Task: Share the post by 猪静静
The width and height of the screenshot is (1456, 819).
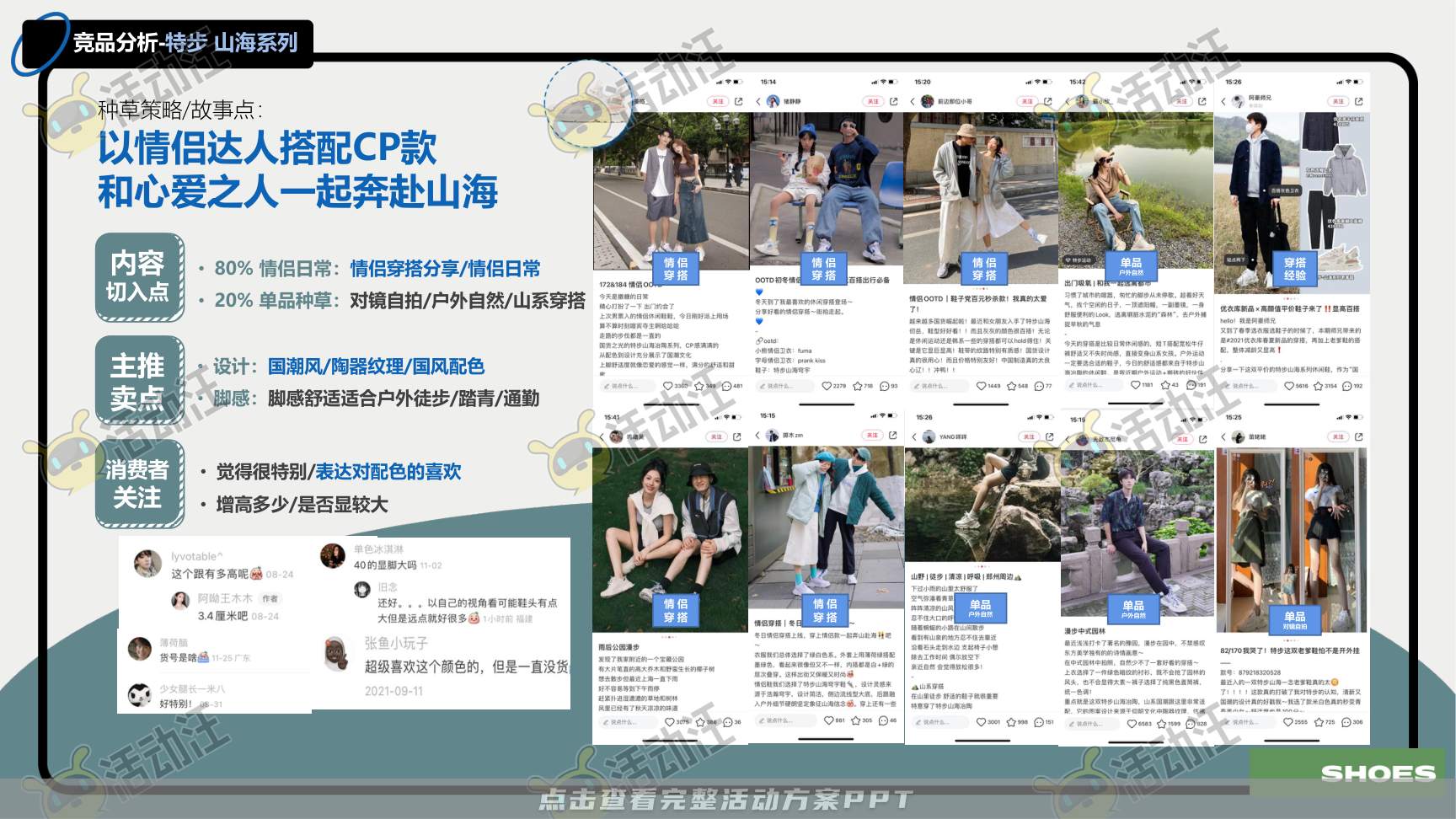Action: click(x=893, y=101)
